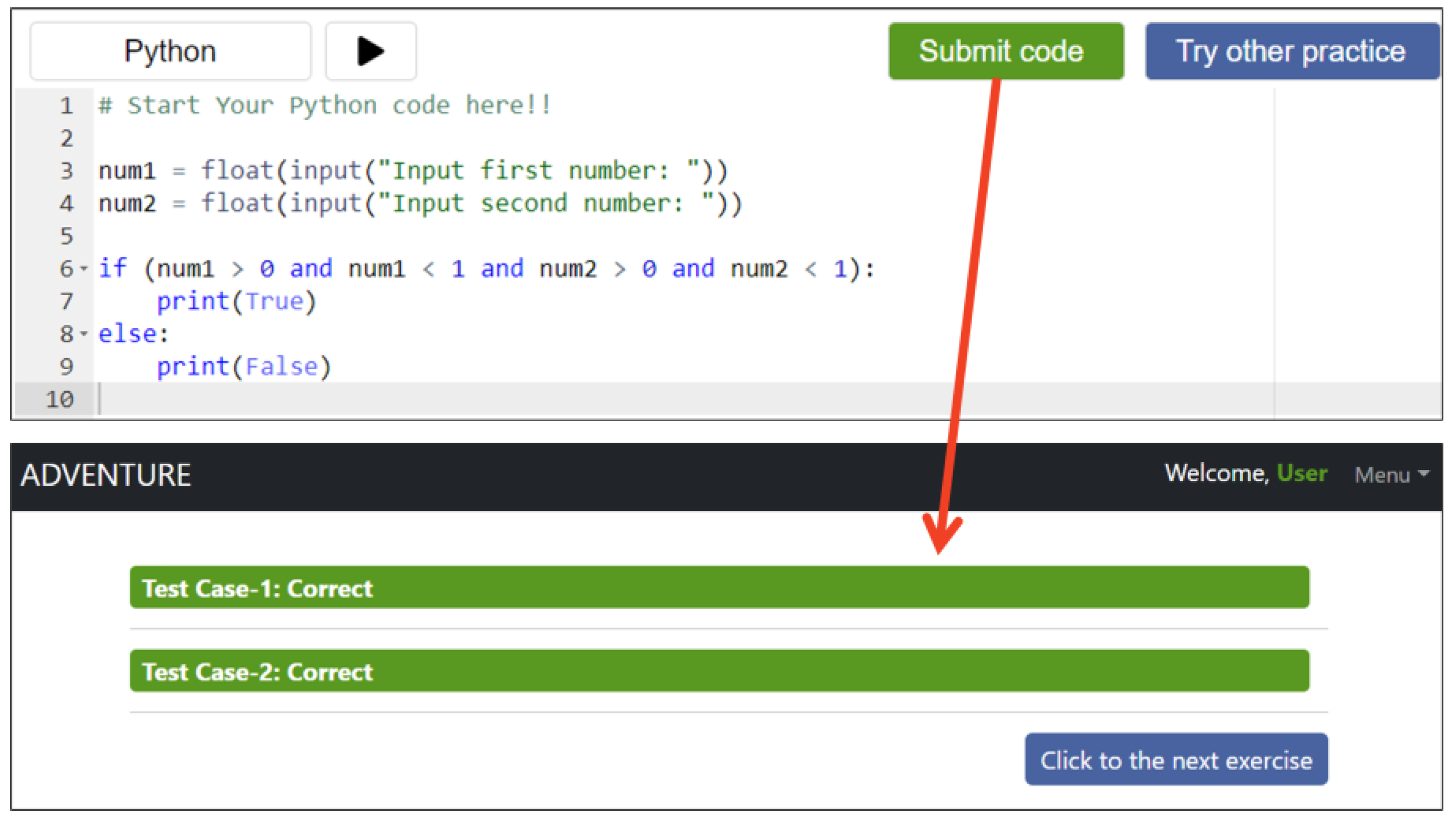Select the Test Case-2: Correct bar
1456x825 pixels.
coord(719,671)
